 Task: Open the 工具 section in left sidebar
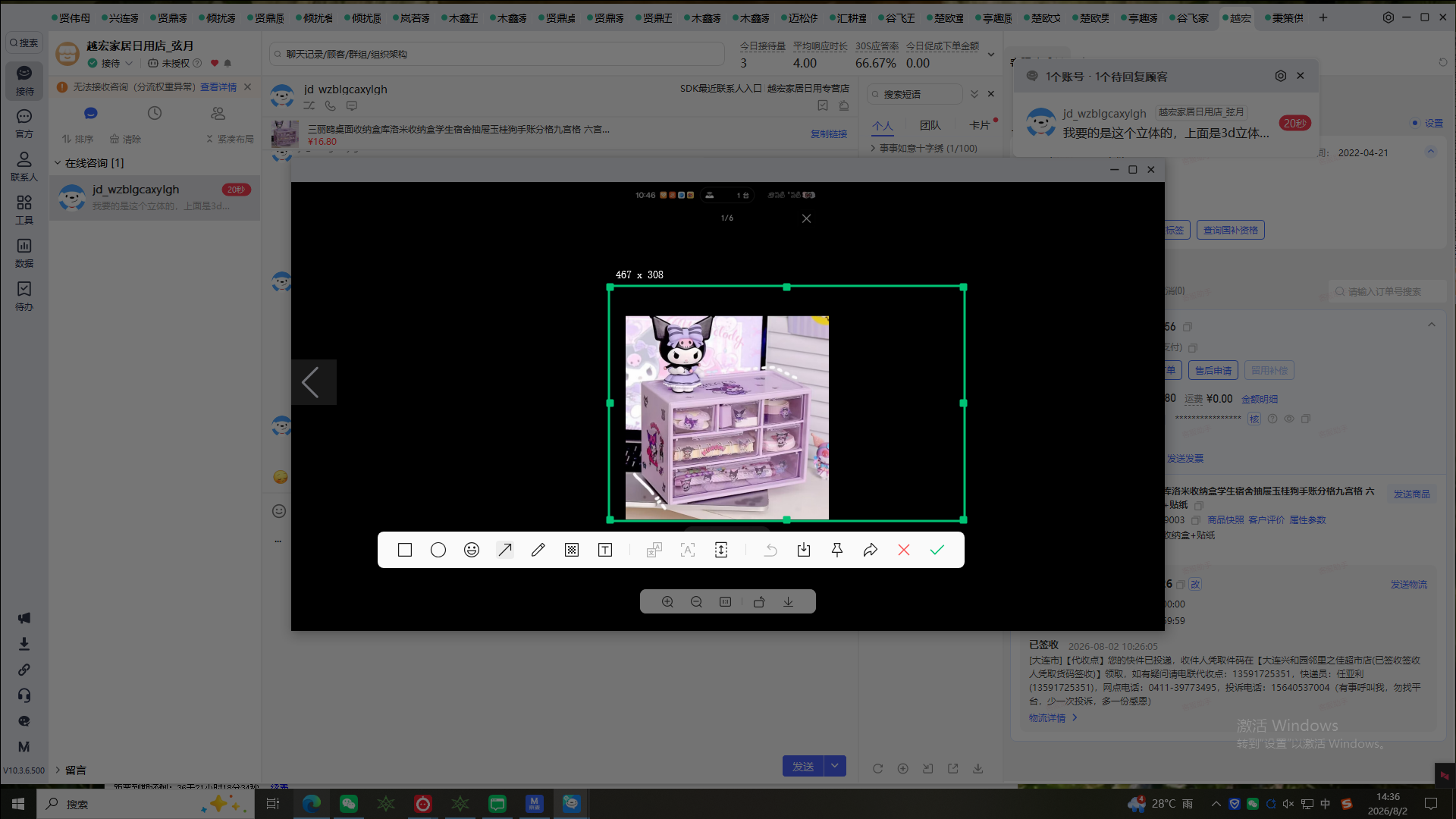pyautogui.click(x=24, y=210)
